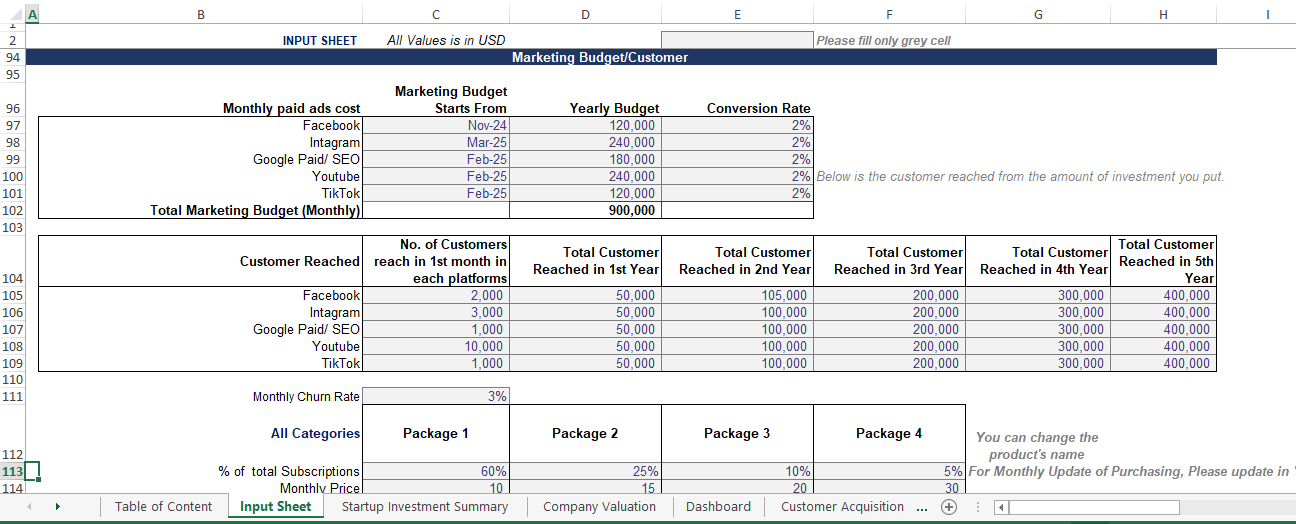The width and height of the screenshot is (1296, 524).
Task: Click the left arrow of the horizontal scrollbar
Action: pyautogui.click(x=1000, y=507)
